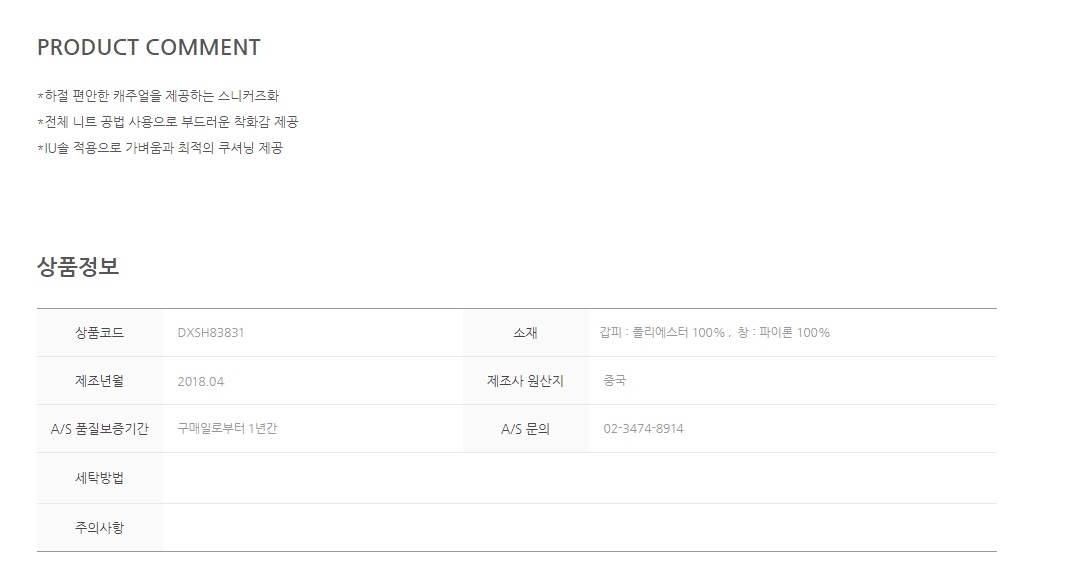Click the warranty value 구매일로부터 1년간
The image size is (1073, 583).
pos(227,429)
